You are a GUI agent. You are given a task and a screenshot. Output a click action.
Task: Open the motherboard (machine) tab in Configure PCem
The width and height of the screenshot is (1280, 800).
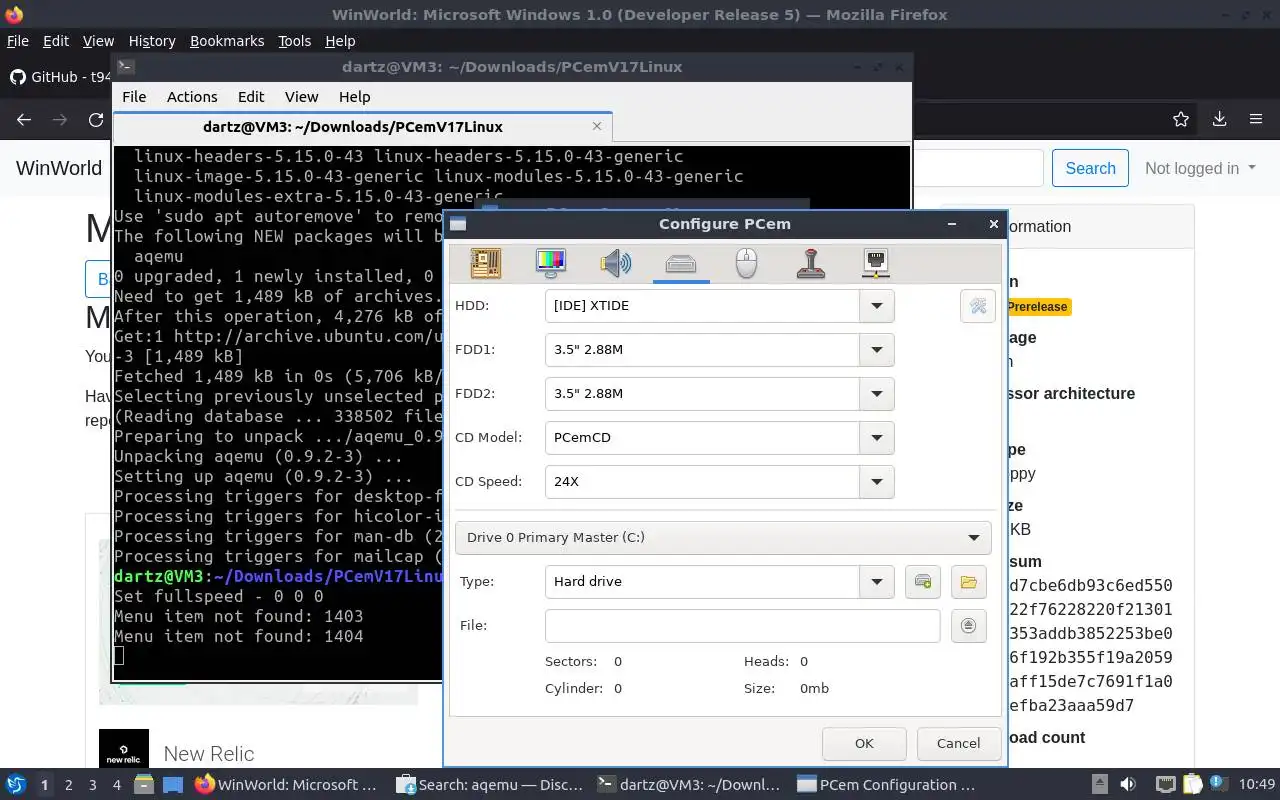[x=486, y=263]
